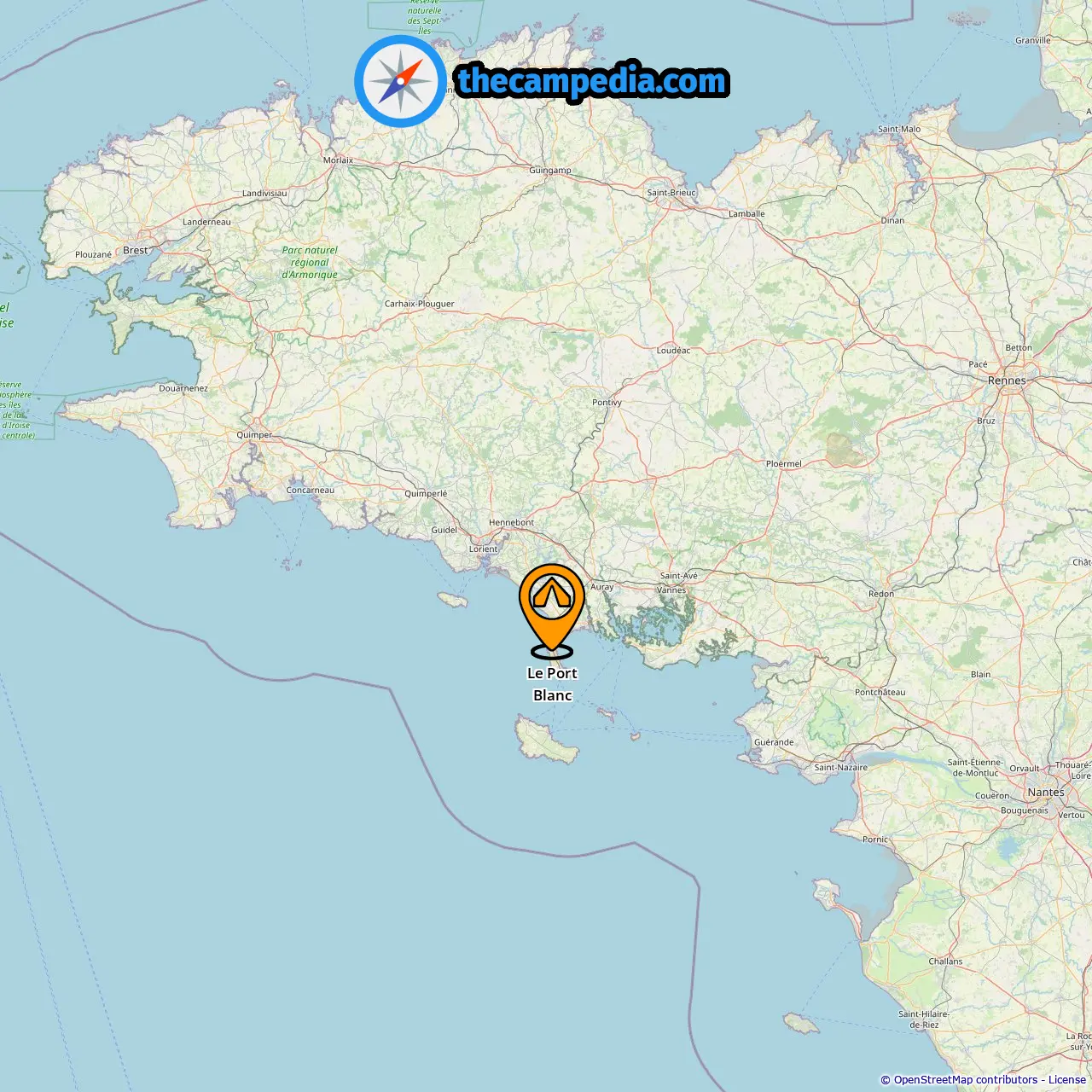Open OpenStreetMap contributors link
Viewport: 1092px width, 1092px height.
[966, 1080]
